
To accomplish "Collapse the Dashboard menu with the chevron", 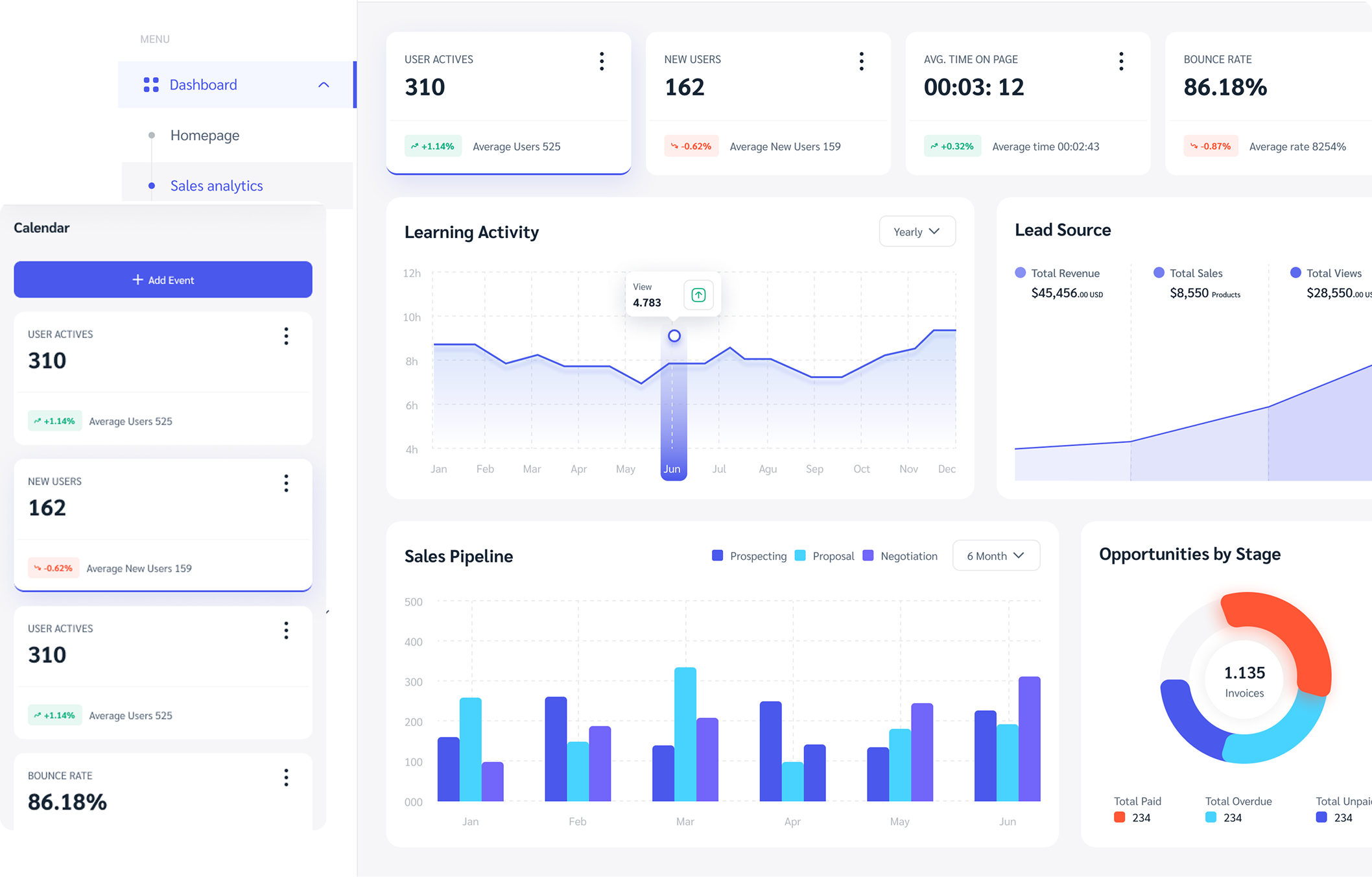I will coord(324,85).
